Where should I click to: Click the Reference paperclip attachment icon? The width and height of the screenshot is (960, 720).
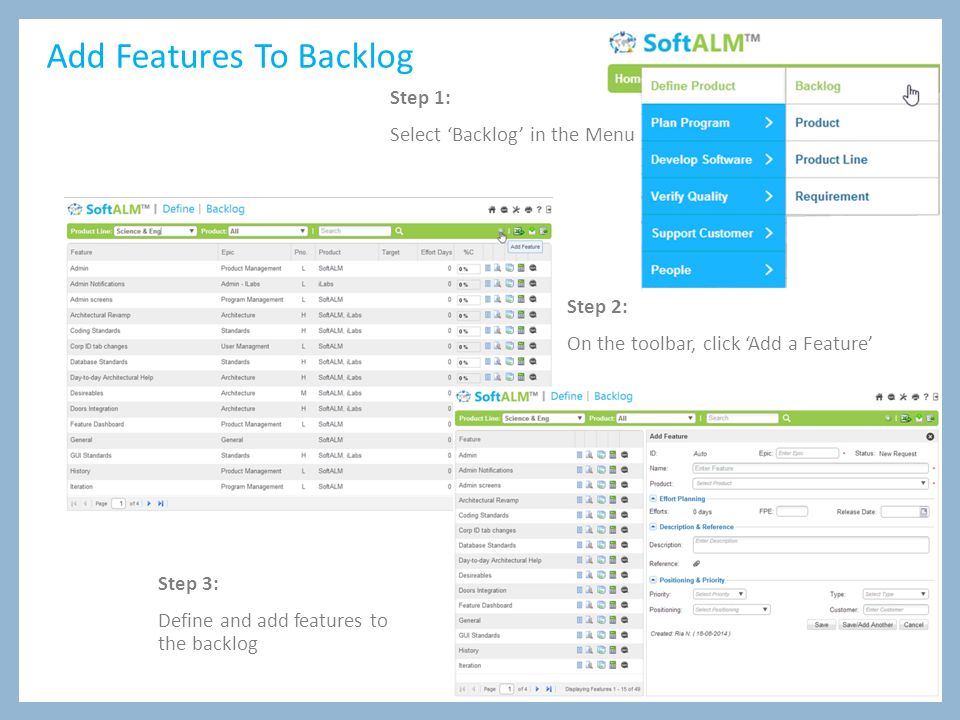[696, 563]
